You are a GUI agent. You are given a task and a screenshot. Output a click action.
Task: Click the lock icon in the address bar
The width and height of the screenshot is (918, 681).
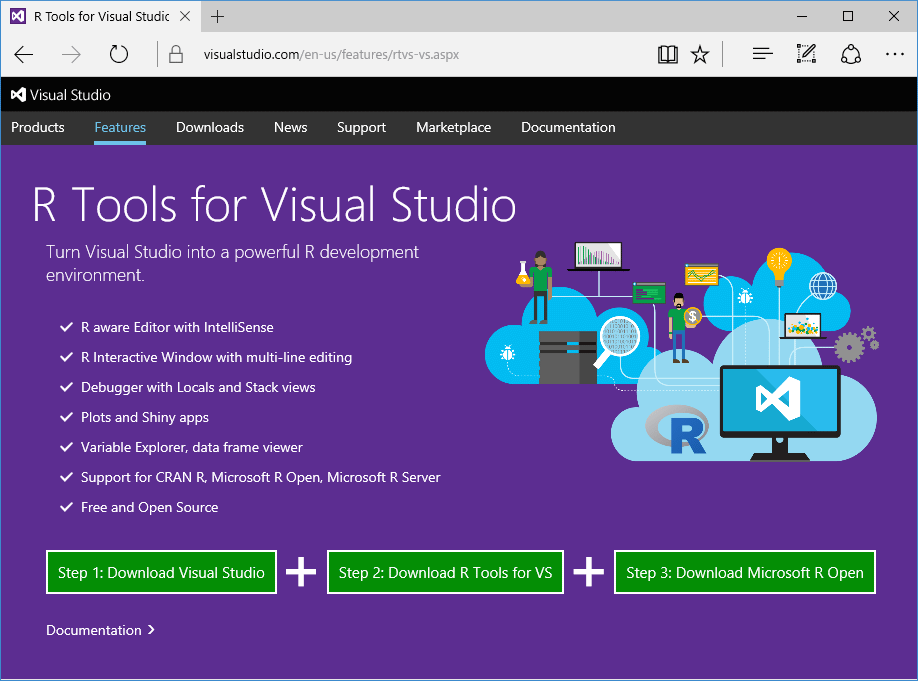175,54
